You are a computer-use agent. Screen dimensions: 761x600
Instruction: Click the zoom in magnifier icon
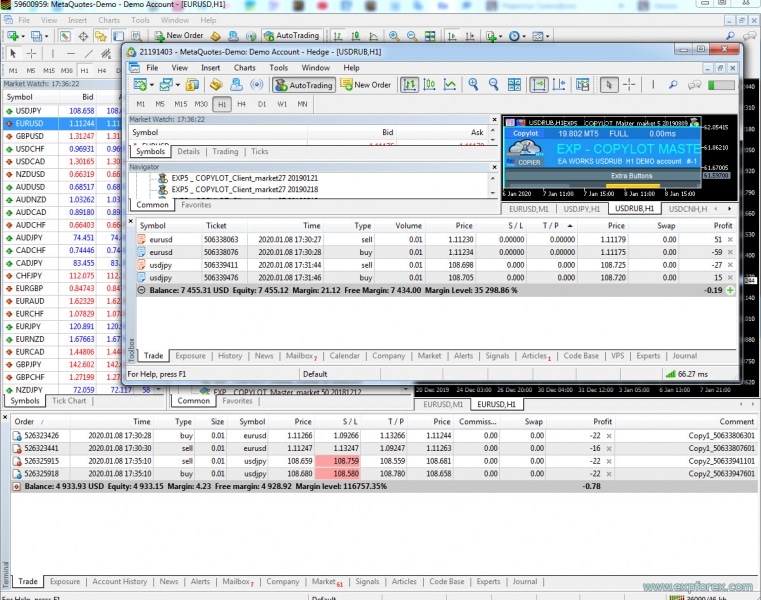473,85
